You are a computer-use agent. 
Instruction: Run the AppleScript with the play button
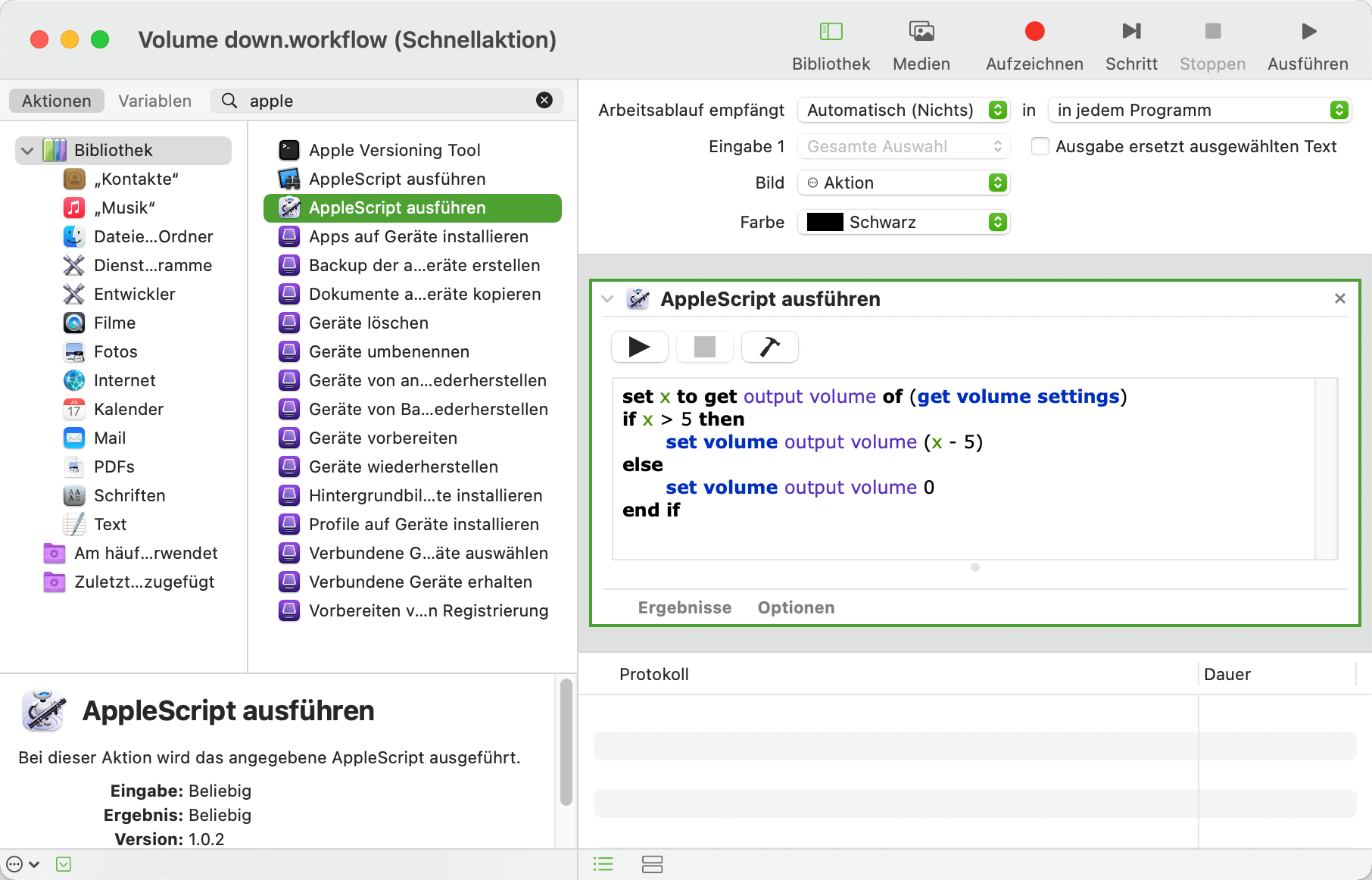click(x=639, y=347)
